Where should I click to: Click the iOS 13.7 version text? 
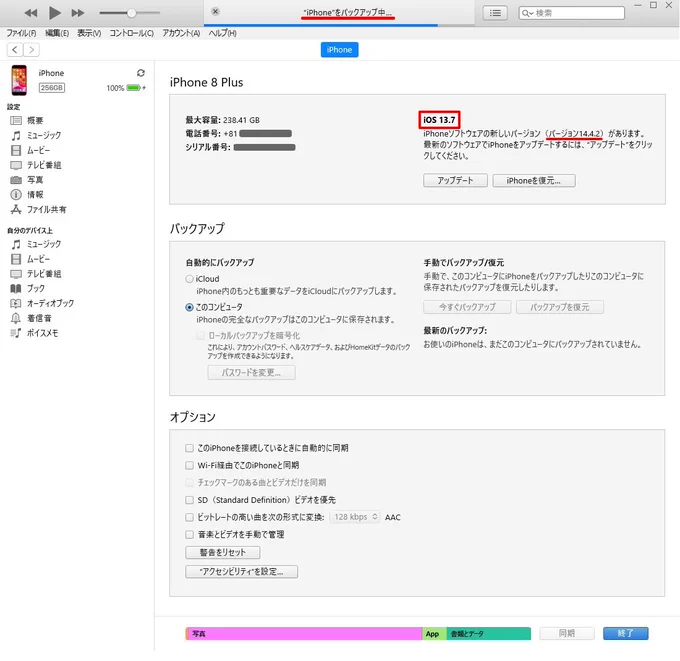pos(439,120)
